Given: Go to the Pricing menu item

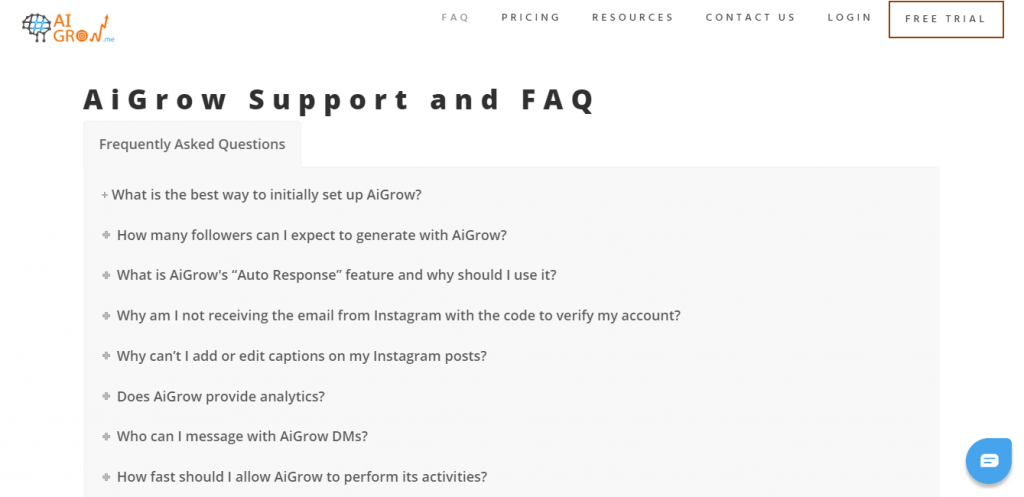Looking at the screenshot, I should tap(531, 17).
